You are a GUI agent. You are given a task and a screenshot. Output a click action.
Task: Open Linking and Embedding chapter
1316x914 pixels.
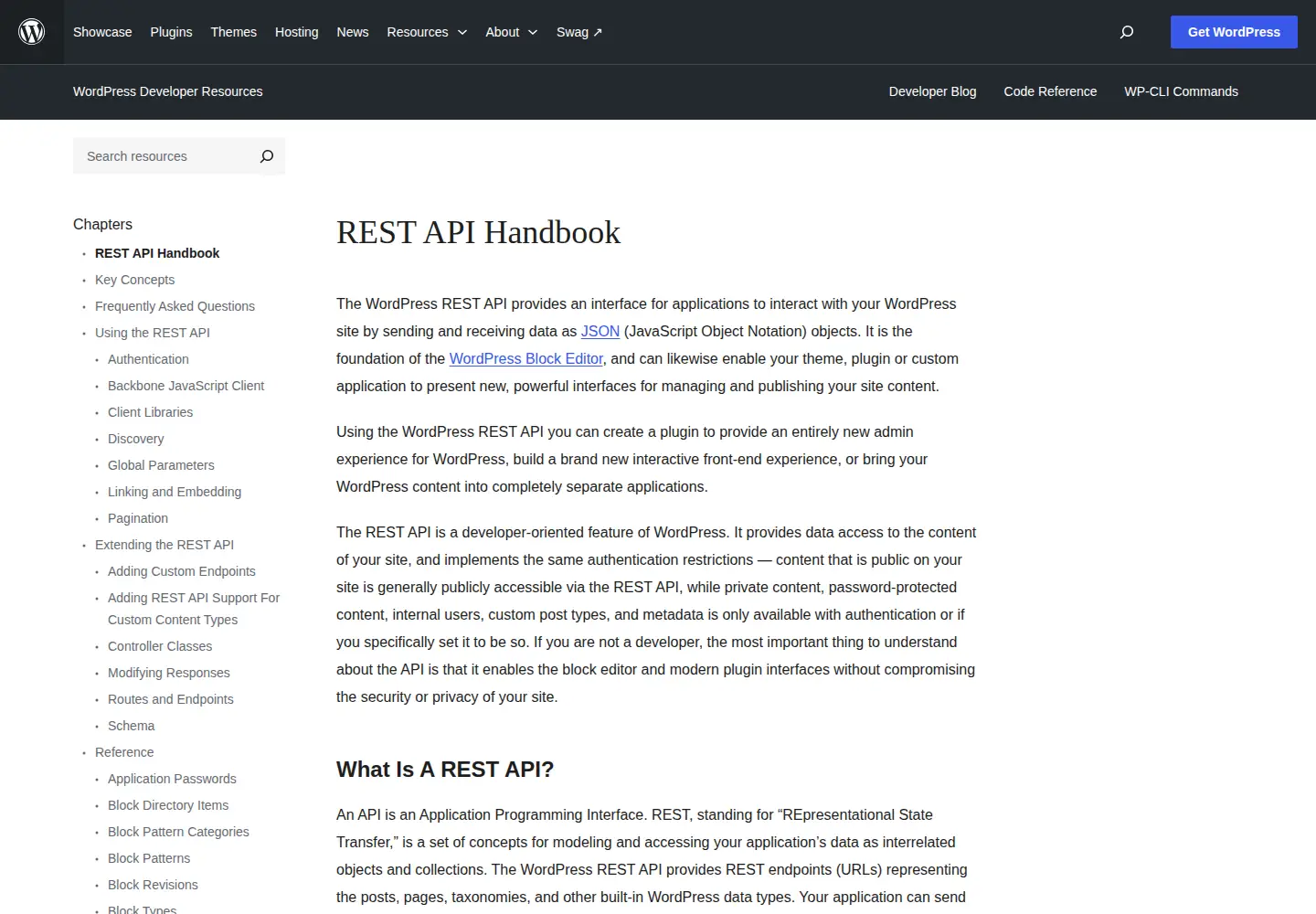coord(175,492)
